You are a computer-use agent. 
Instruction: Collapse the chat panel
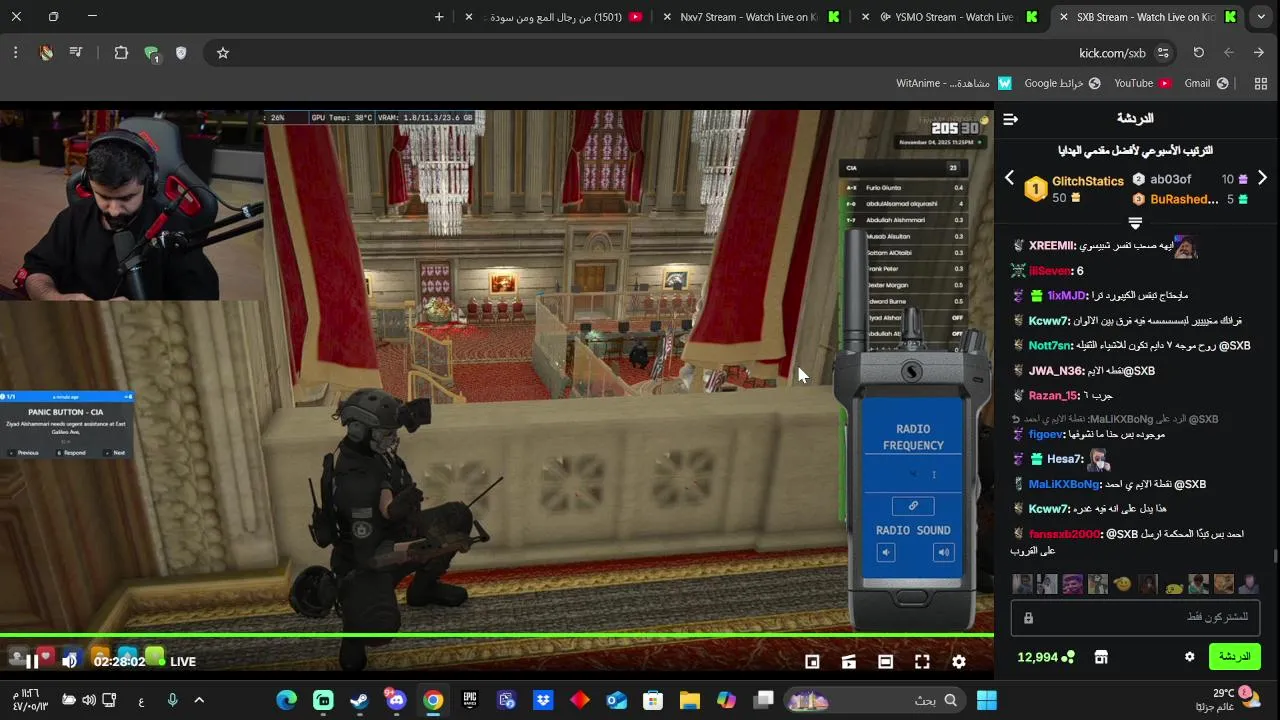click(x=1011, y=119)
